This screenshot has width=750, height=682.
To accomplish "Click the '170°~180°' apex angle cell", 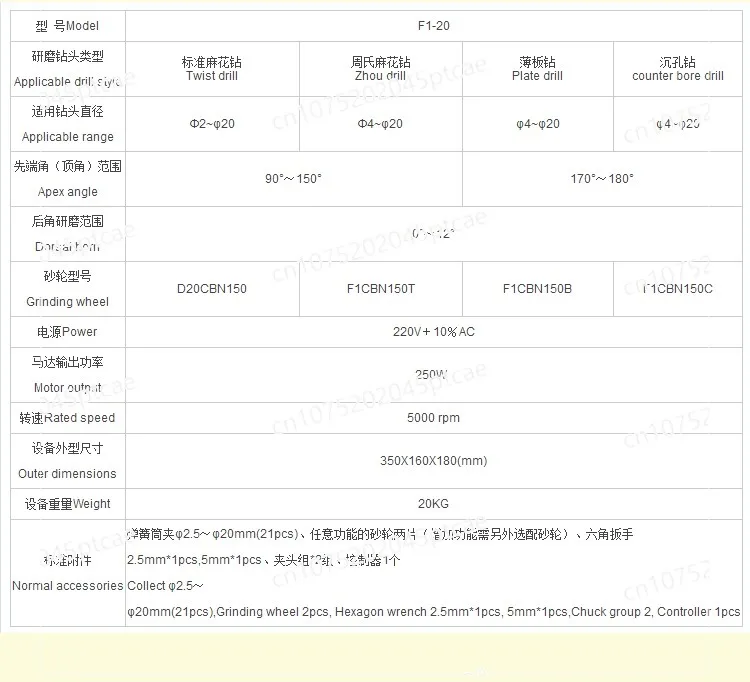I will [x=602, y=179].
